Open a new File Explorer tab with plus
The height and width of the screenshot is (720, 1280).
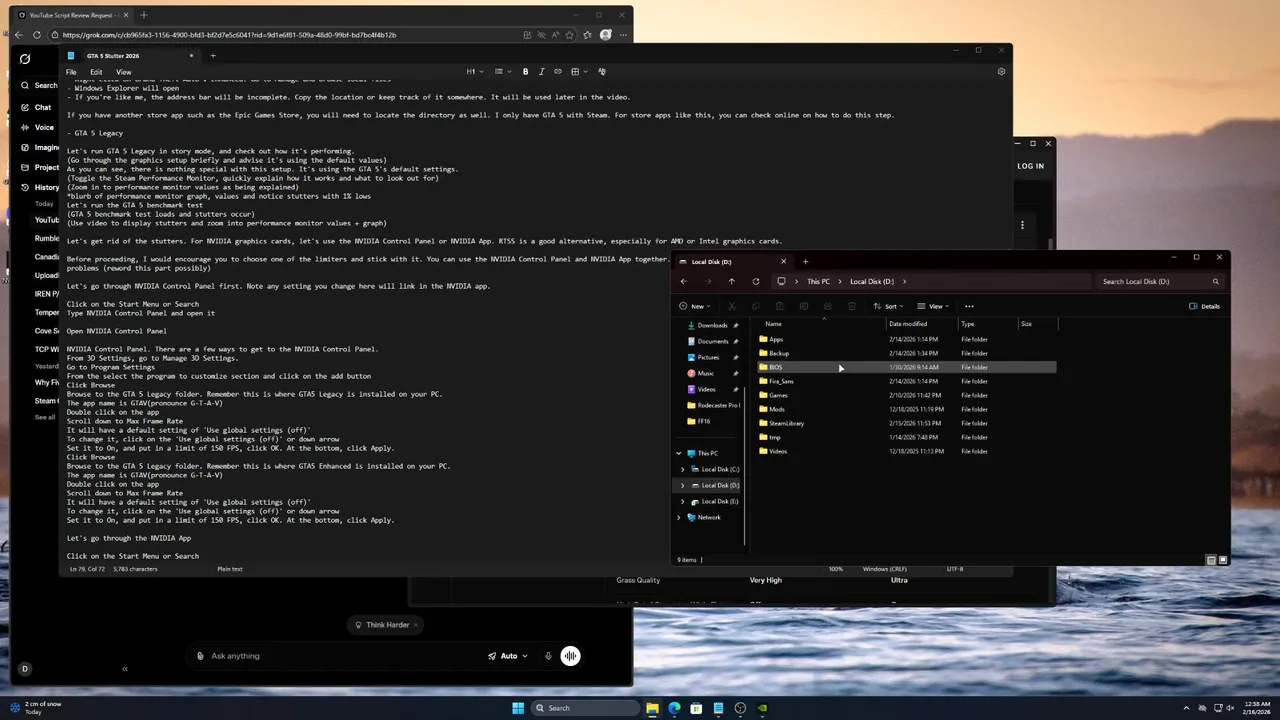point(805,262)
